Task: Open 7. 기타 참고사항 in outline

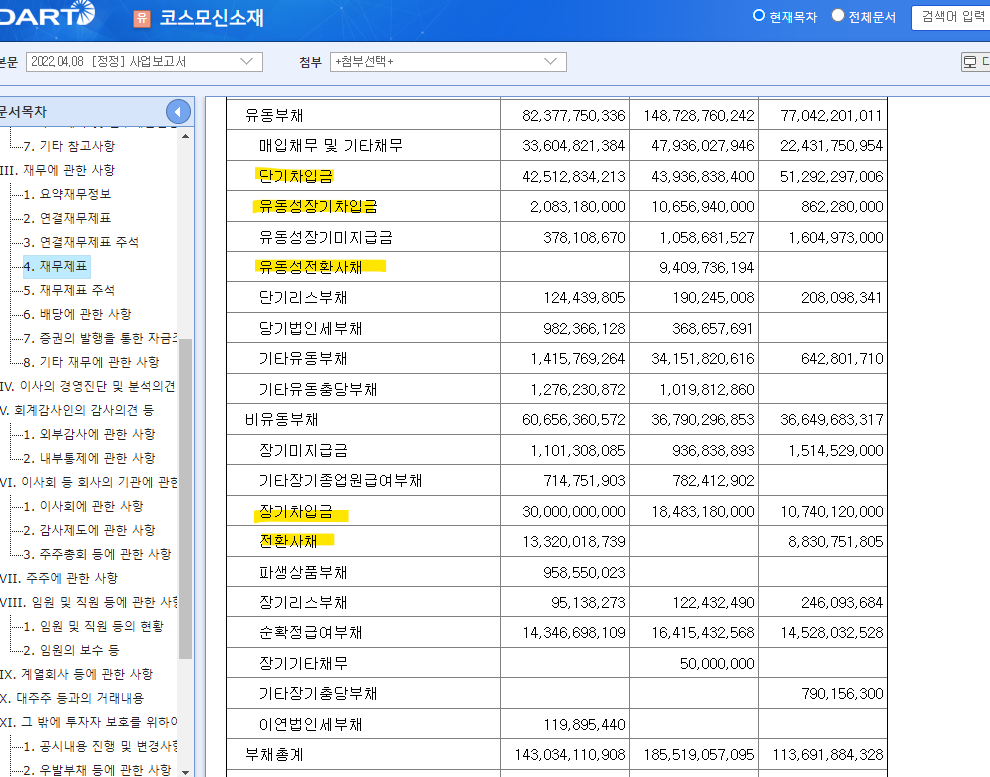Action: [x=69, y=146]
